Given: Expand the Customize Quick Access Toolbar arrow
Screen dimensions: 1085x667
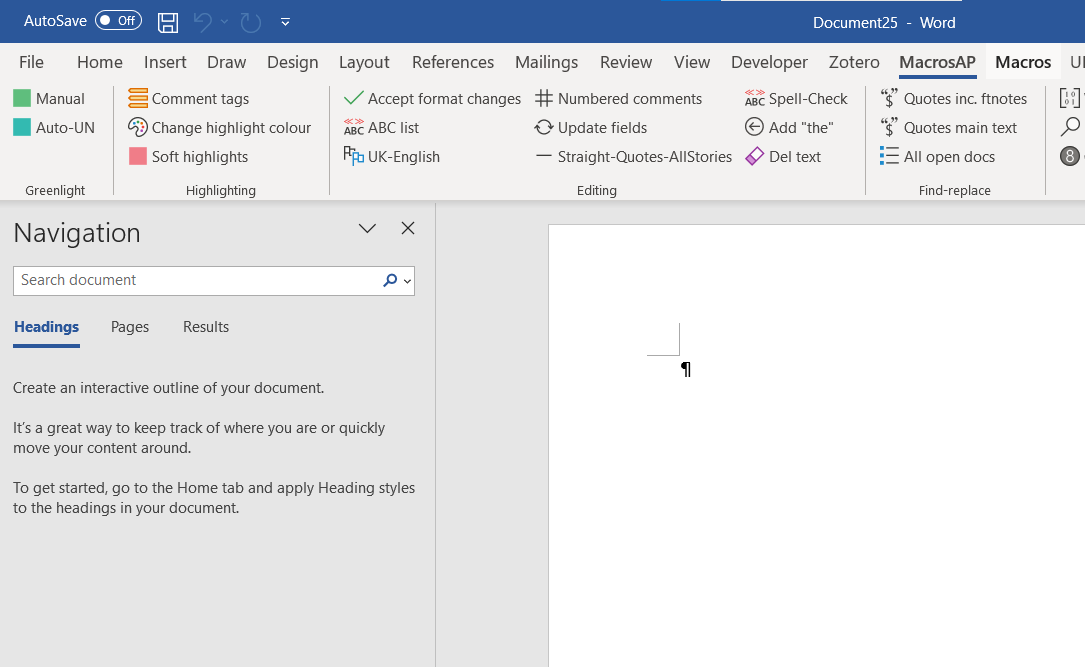Looking at the screenshot, I should tap(286, 21).
